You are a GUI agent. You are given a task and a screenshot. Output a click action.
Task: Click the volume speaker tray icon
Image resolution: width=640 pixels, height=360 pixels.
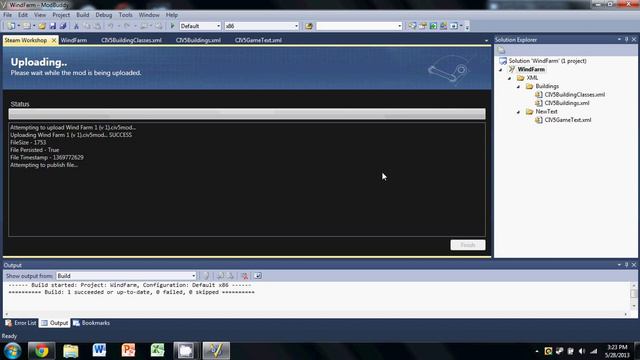pos(582,351)
